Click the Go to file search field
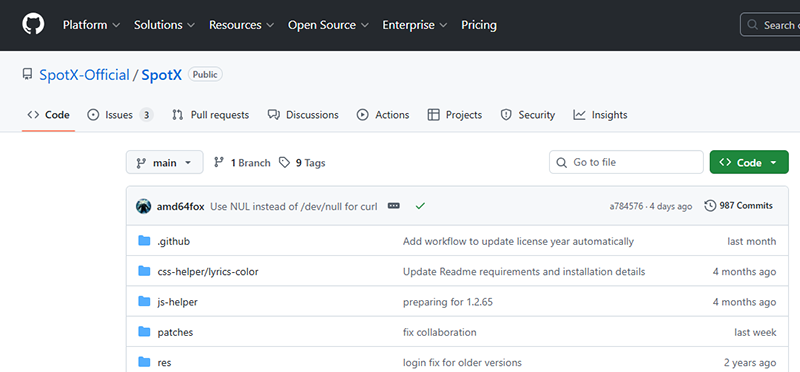Image resolution: width=800 pixels, height=372 pixels. [x=626, y=162]
